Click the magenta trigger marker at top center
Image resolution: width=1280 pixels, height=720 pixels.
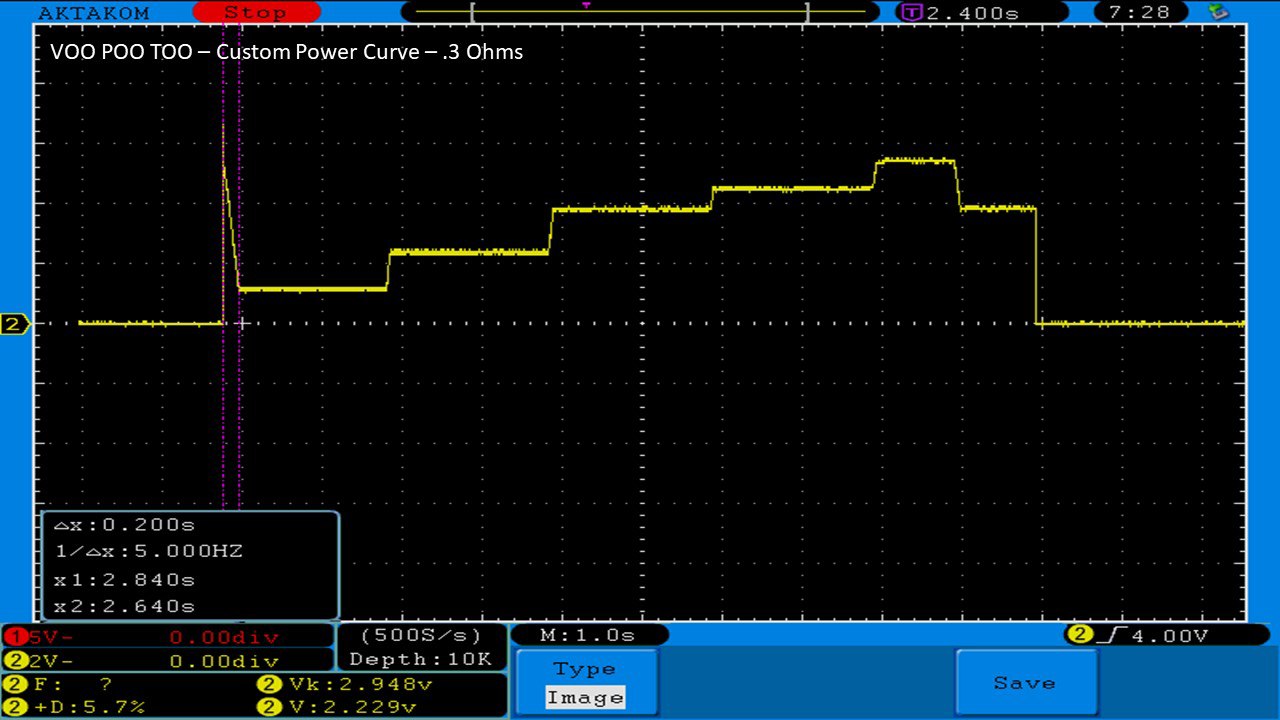point(586,5)
